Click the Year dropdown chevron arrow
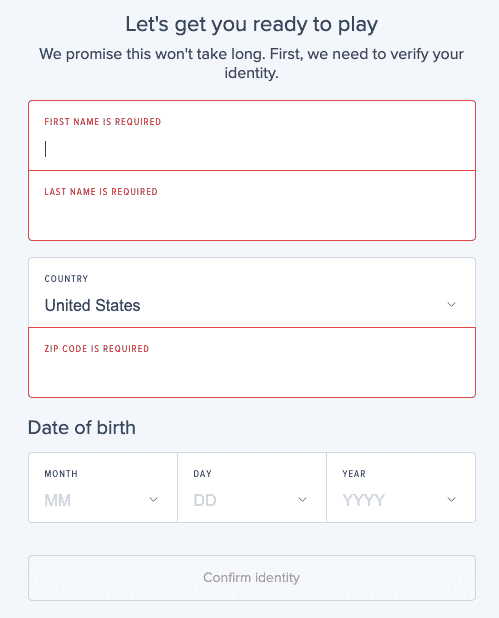Image resolution: width=499 pixels, height=618 pixels. tap(451, 499)
